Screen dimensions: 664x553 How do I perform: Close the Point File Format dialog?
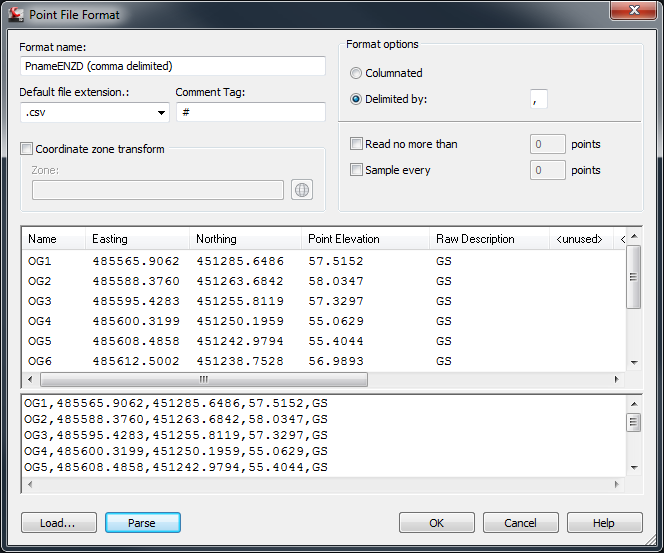pos(634,10)
